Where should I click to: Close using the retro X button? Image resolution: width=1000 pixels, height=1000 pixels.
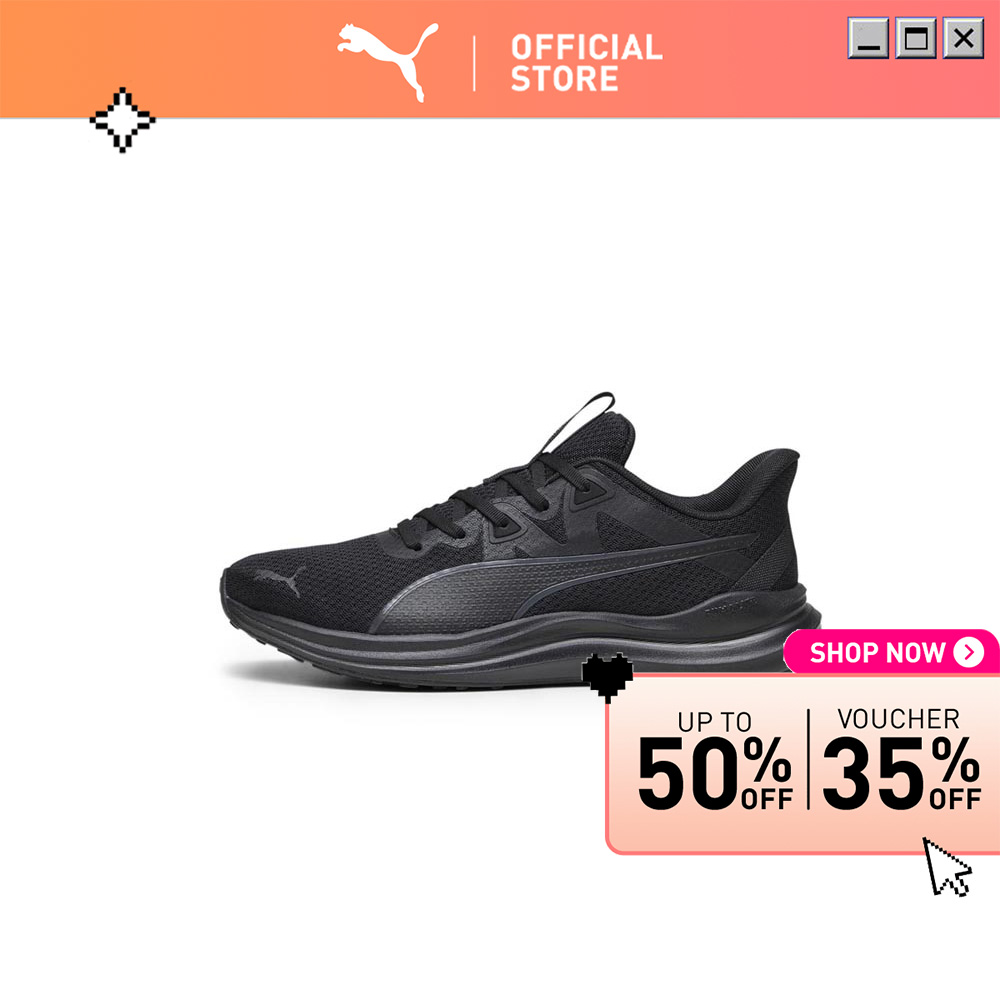point(963,38)
